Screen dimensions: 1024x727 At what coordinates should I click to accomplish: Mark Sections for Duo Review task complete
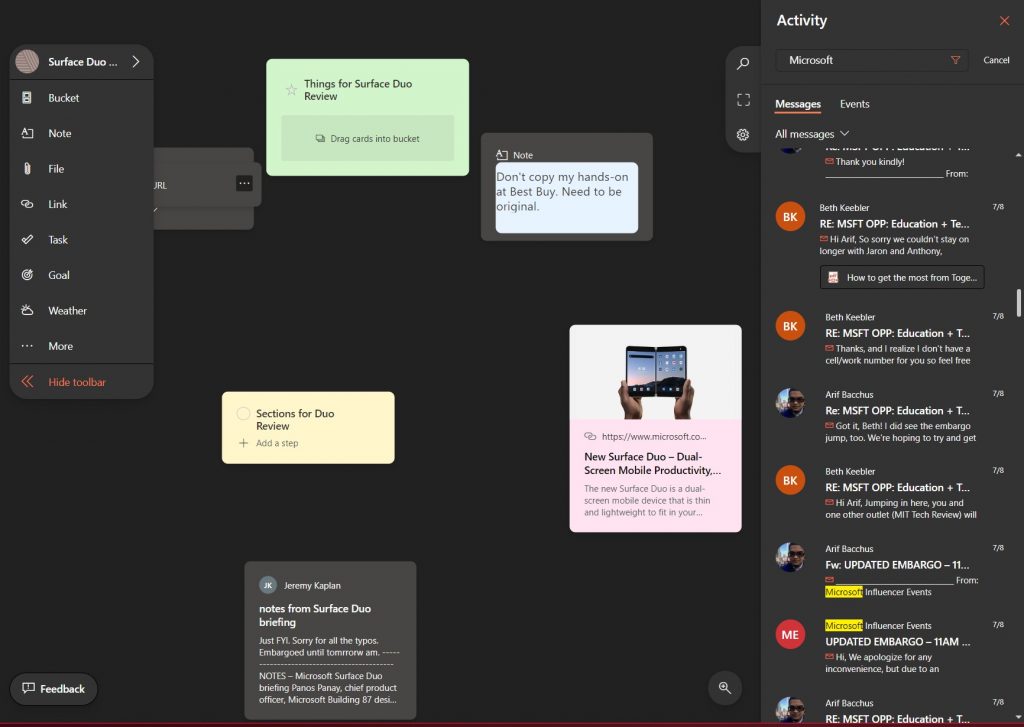[244, 413]
